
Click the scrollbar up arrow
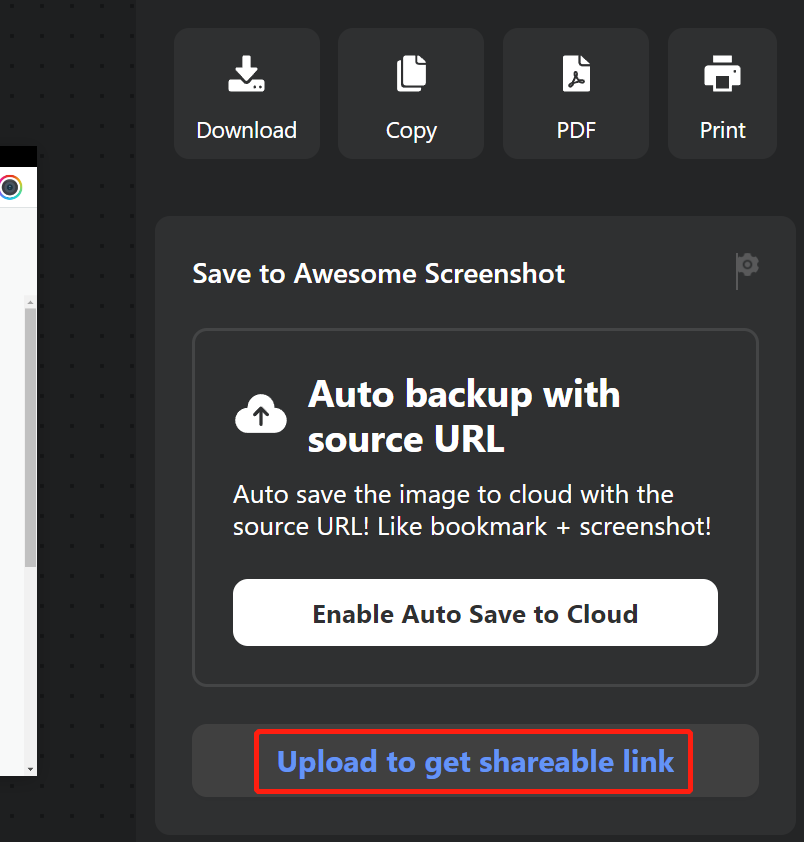(31, 302)
